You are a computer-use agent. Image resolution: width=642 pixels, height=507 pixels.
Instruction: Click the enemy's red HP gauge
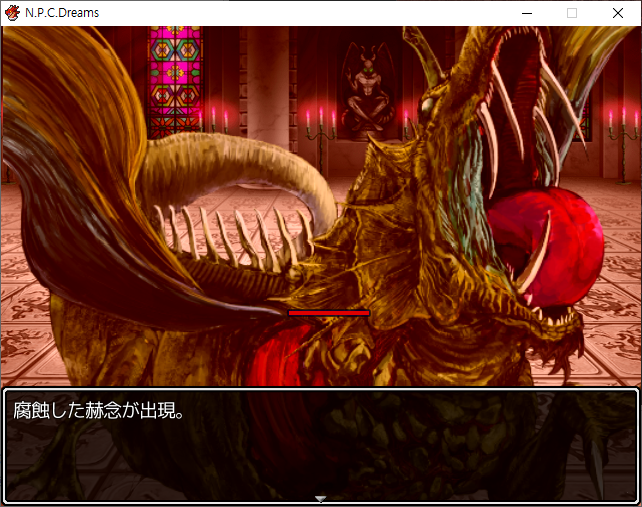[329, 313]
